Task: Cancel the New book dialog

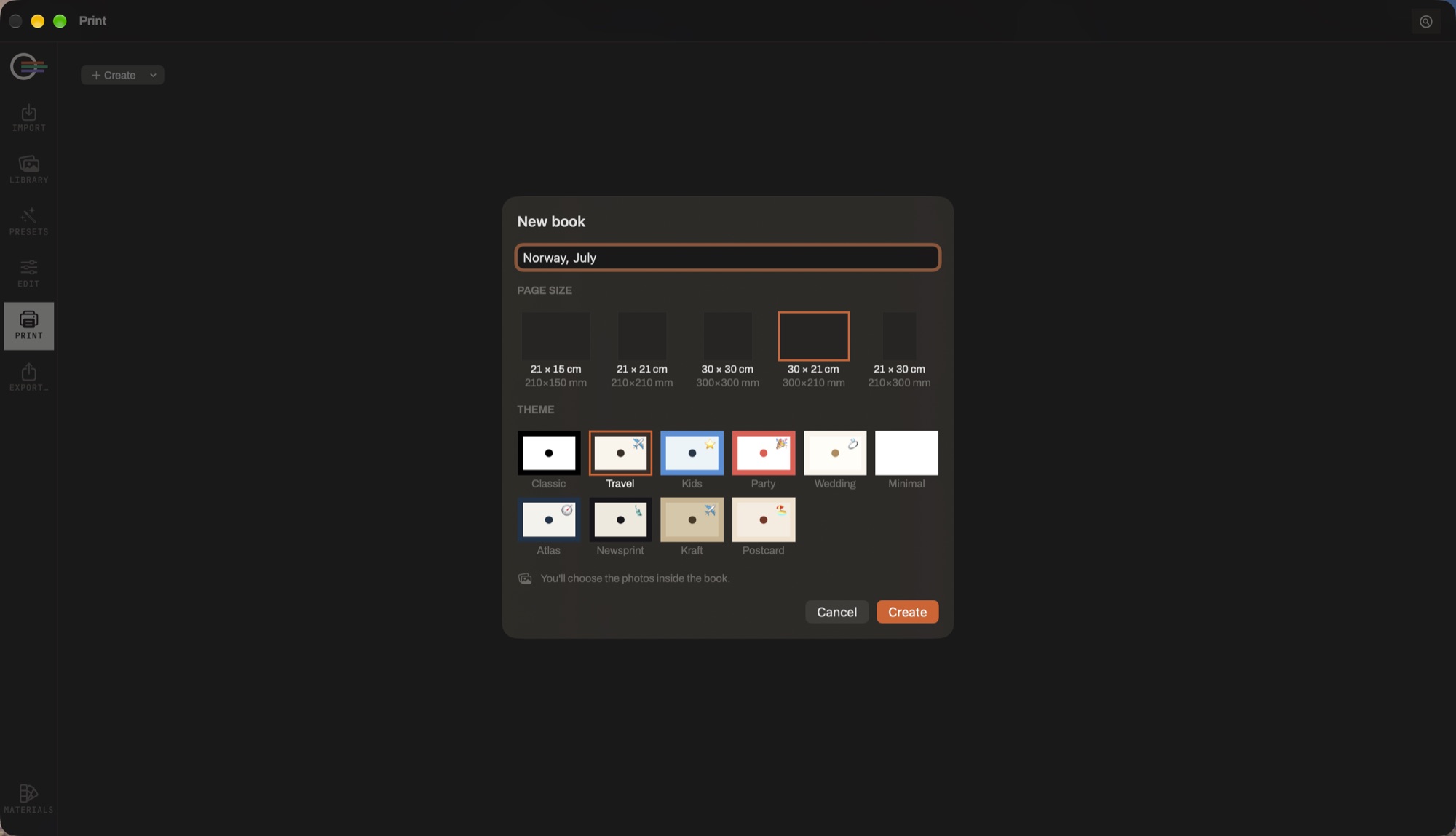Action: [836, 612]
